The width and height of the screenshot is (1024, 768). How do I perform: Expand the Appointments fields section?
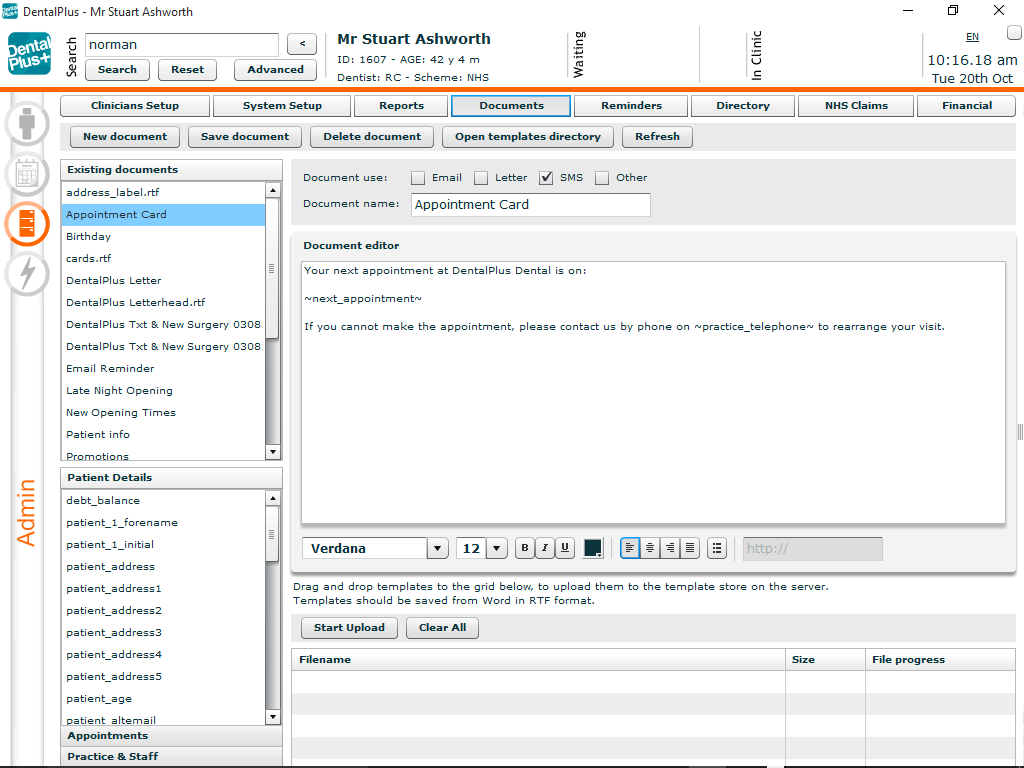point(170,735)
